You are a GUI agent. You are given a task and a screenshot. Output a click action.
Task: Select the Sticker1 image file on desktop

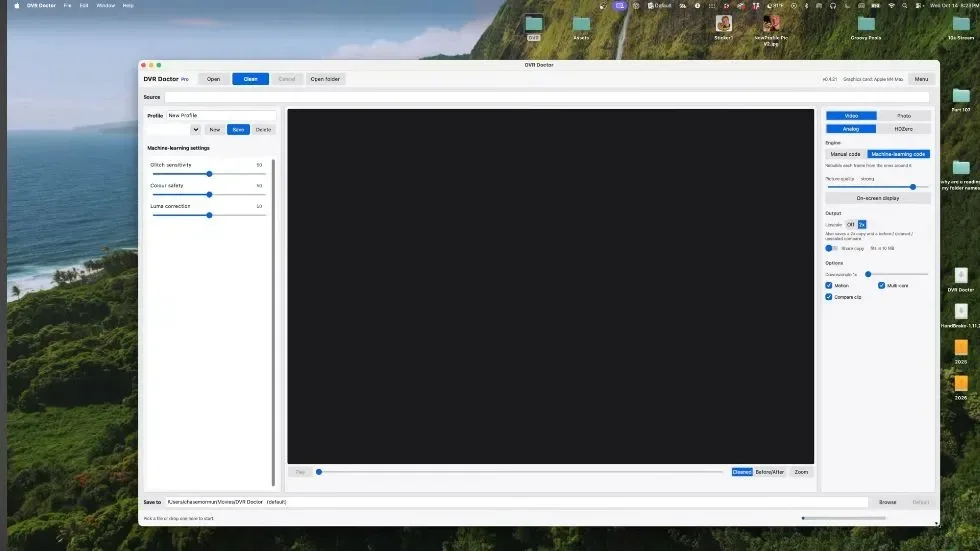coord(724,25)
